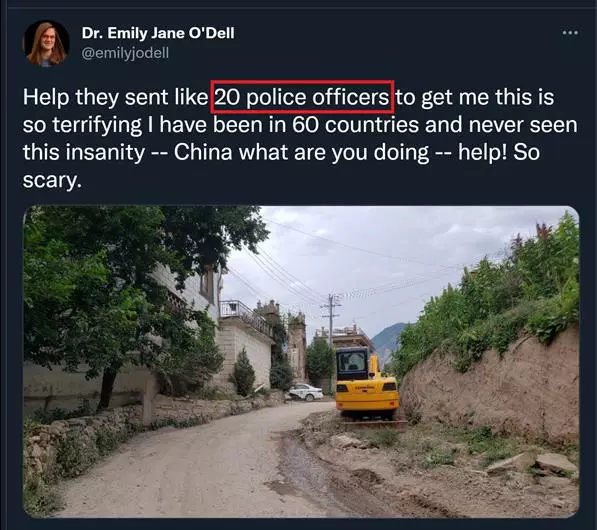Click the yellow excavator in the photo
Image resolution: width=597 pixels, height=530 pixels.
click(x=367, y=383)
